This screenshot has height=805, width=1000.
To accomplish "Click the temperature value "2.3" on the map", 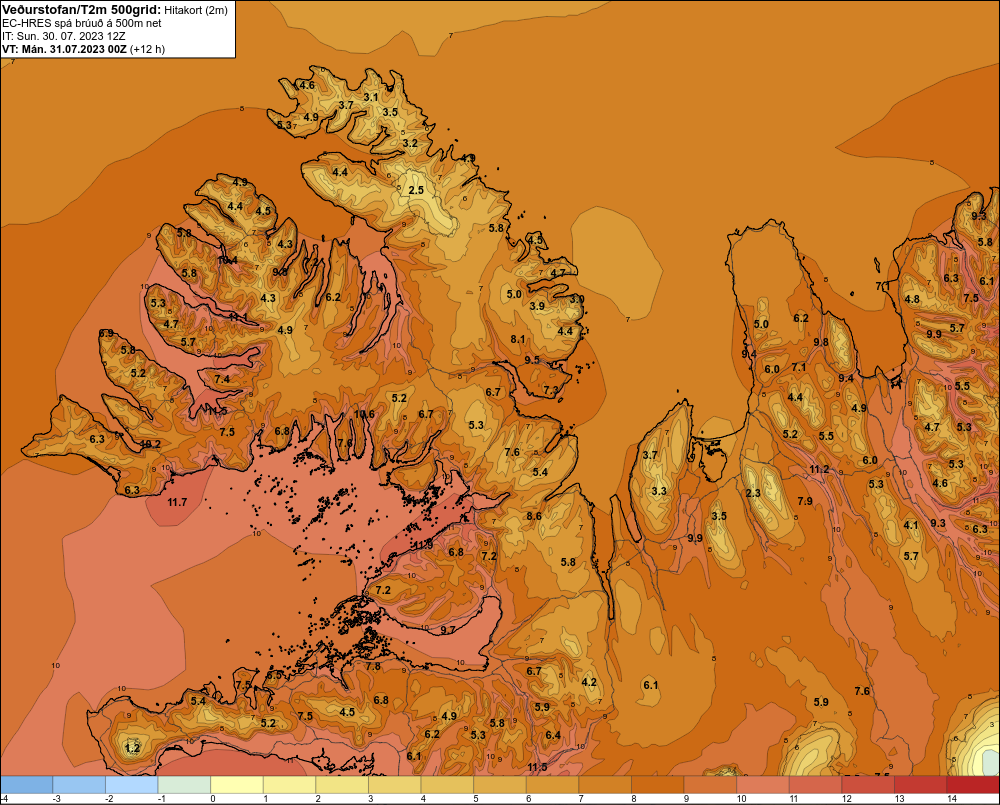I will [753, 493].
